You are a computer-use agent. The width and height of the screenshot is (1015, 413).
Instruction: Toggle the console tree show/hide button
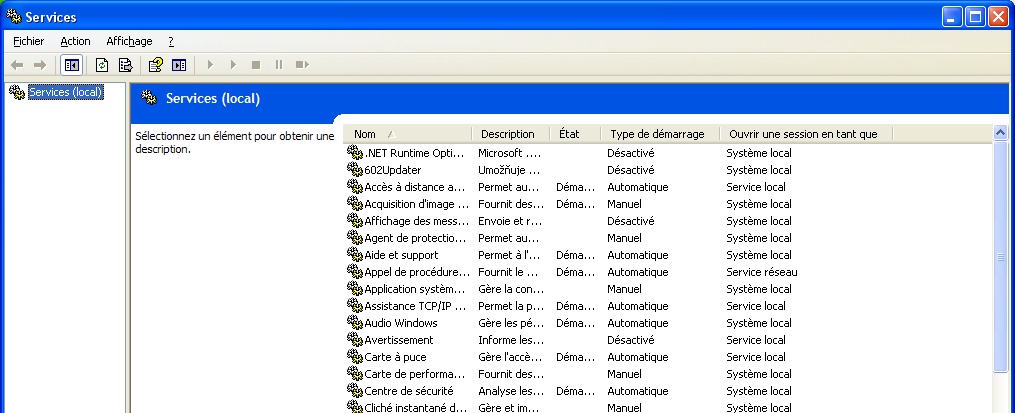(x=71, y=65)
